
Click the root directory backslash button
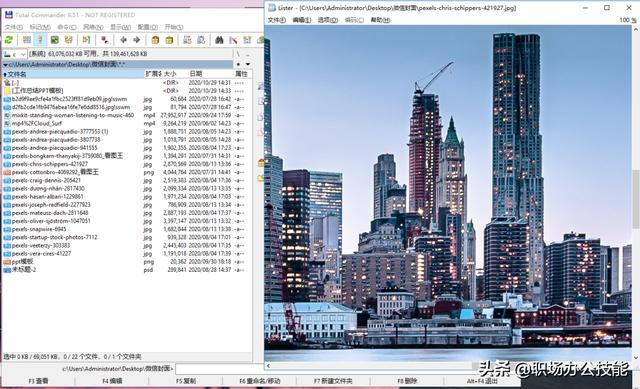click(238, 54)
